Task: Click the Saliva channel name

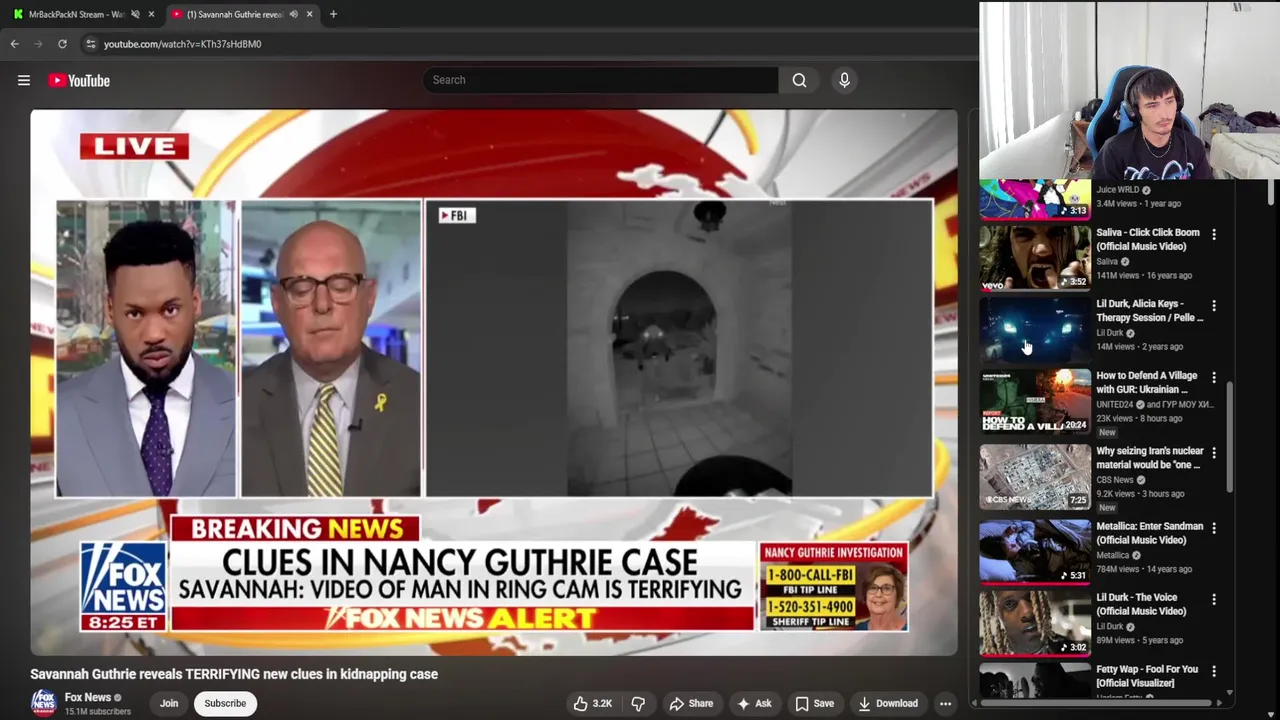Action: [1107, 261]
